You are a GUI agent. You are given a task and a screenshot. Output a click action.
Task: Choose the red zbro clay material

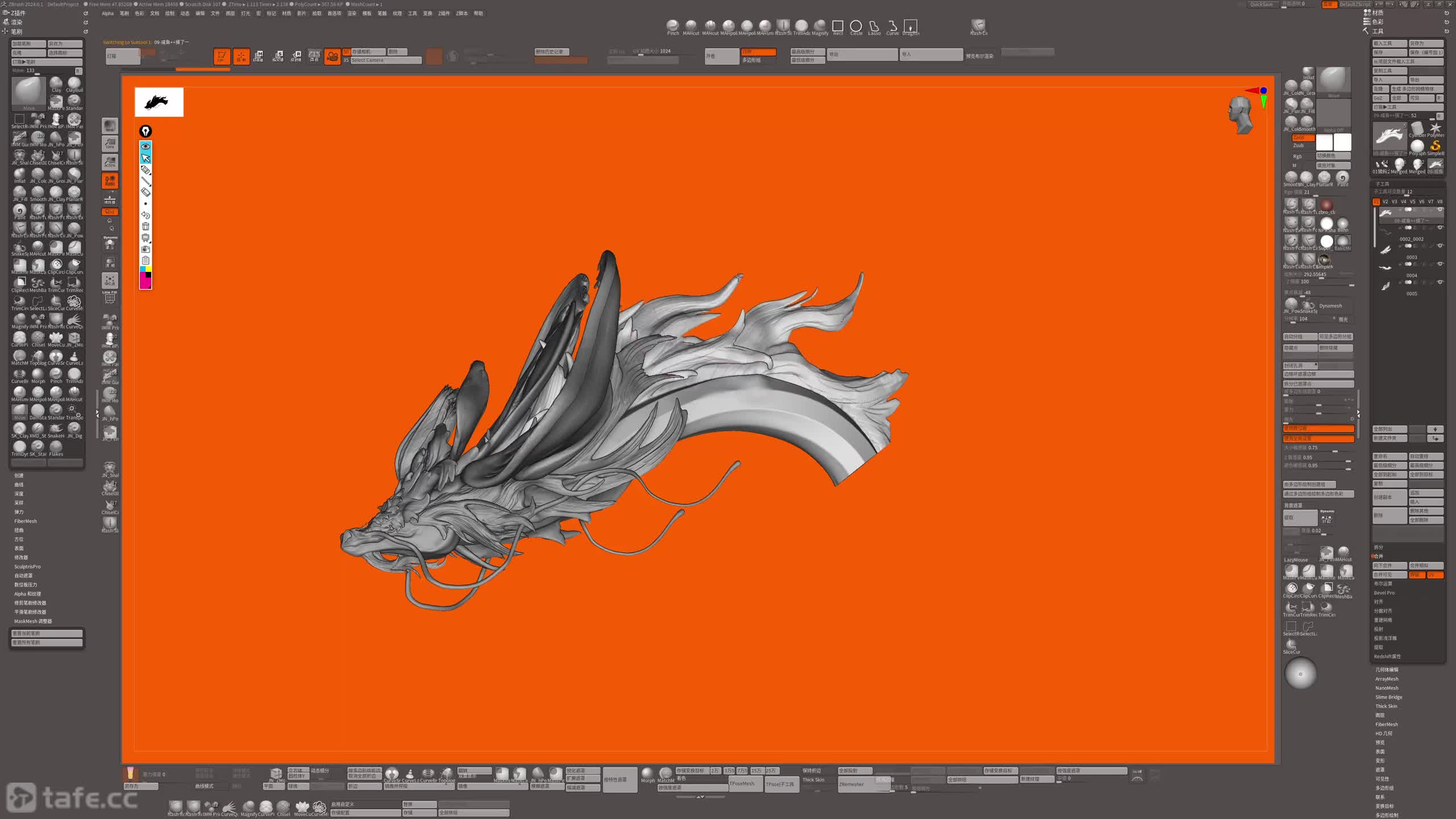pos(1327,205)
